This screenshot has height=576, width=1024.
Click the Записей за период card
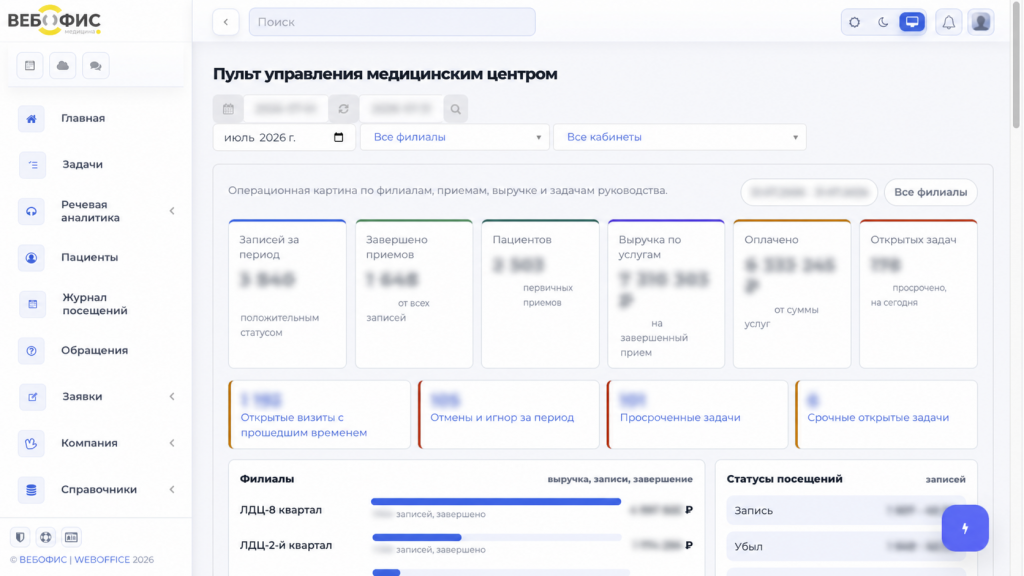coord(287,294)
